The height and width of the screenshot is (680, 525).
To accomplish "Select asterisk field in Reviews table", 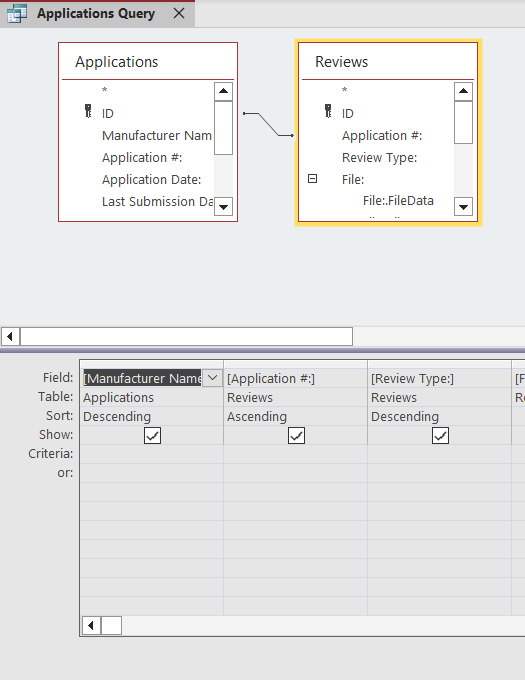I will [345, 90].
